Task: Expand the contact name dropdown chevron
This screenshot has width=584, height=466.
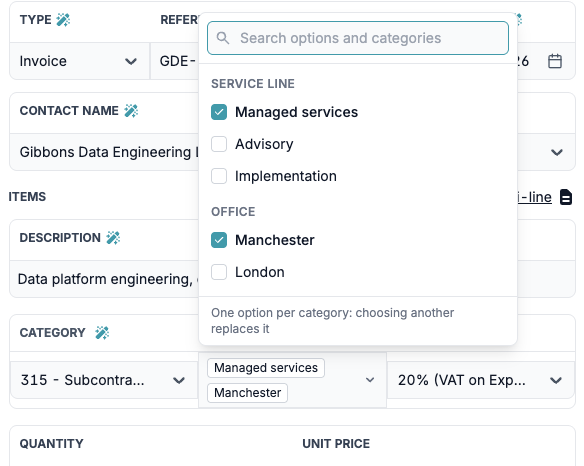Action: click(556, 152)
